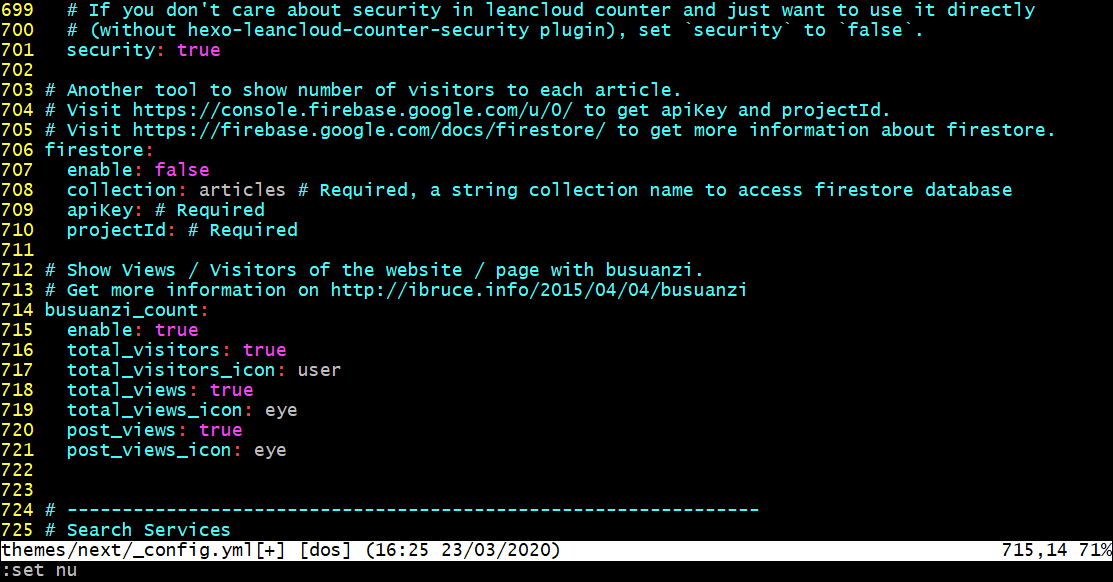
Task: Open the console.firebase.google.com URL
Action: (354, 110)
